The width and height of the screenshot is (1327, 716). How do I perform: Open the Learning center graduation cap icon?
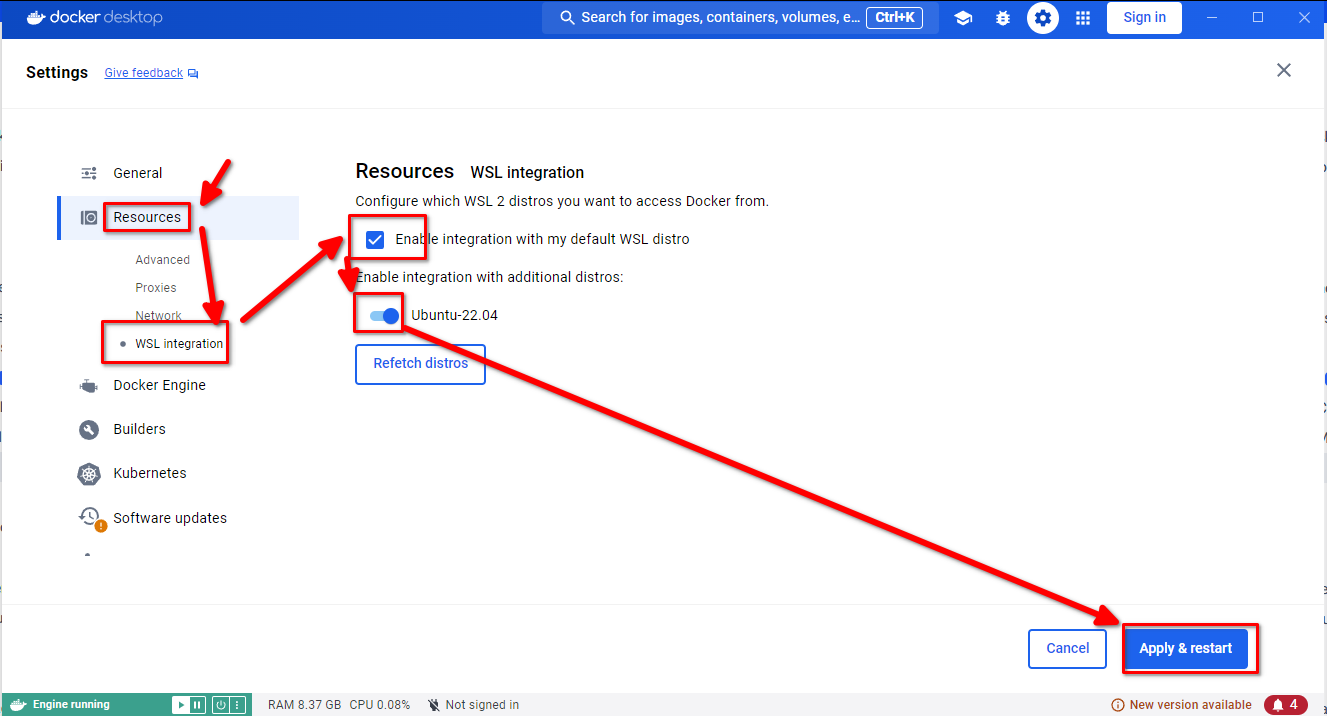963,18
